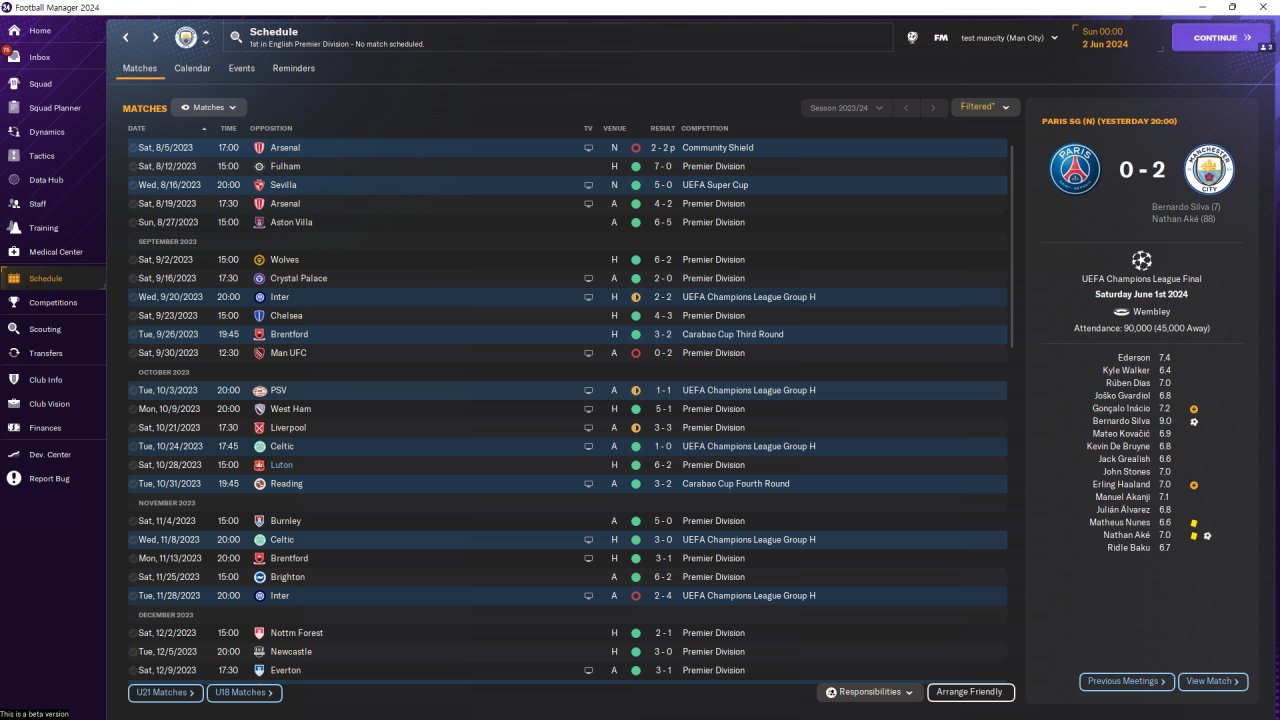
Task: Click Arsenal crest on Community Shield row
Action: point(260,148)
